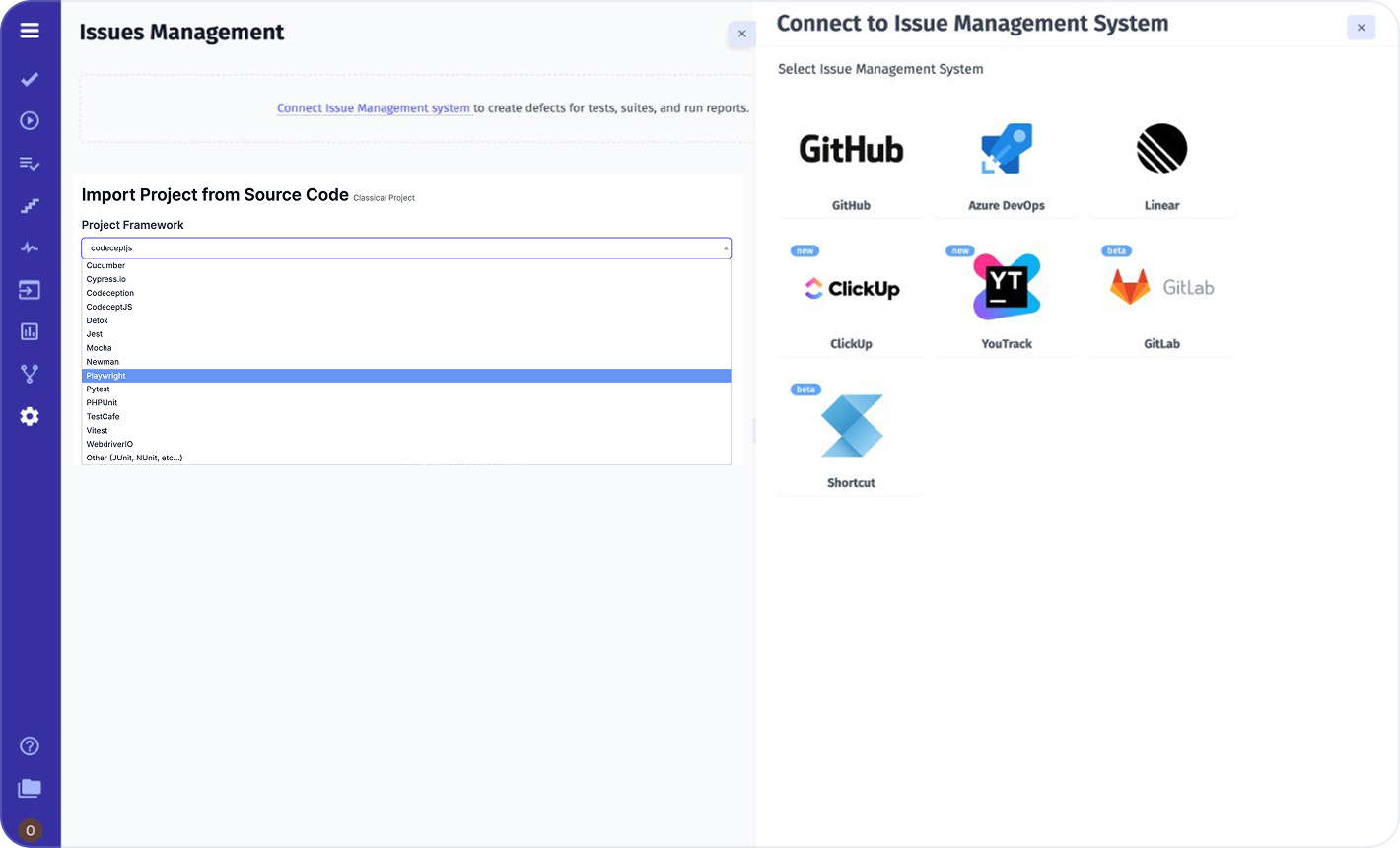Click the help question mark icon
The width and height of the screenshot is (1400, 848).
(30, 745)
